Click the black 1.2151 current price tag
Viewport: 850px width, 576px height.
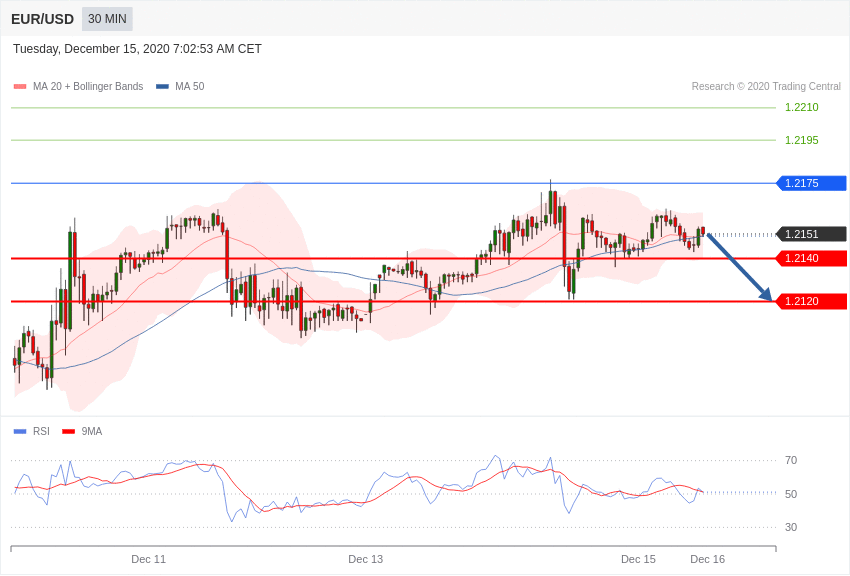tap(812, 234)
